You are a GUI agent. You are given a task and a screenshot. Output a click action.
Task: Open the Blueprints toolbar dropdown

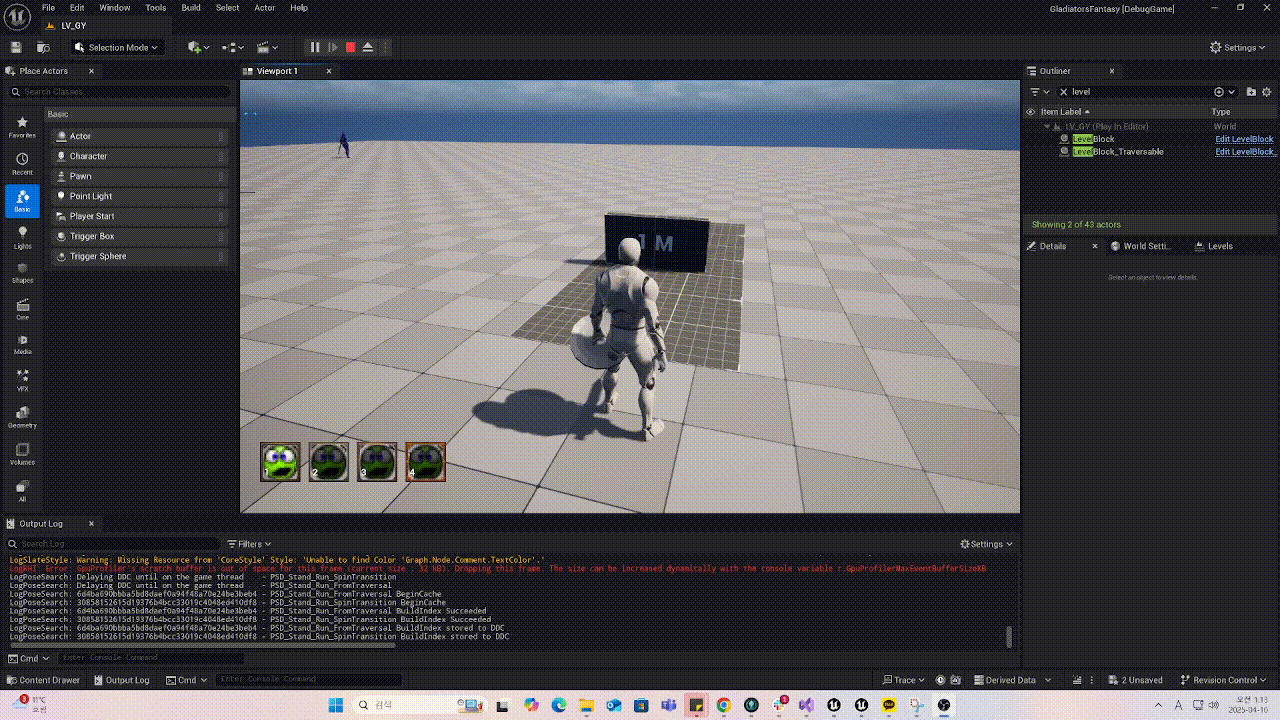point(233,47)
